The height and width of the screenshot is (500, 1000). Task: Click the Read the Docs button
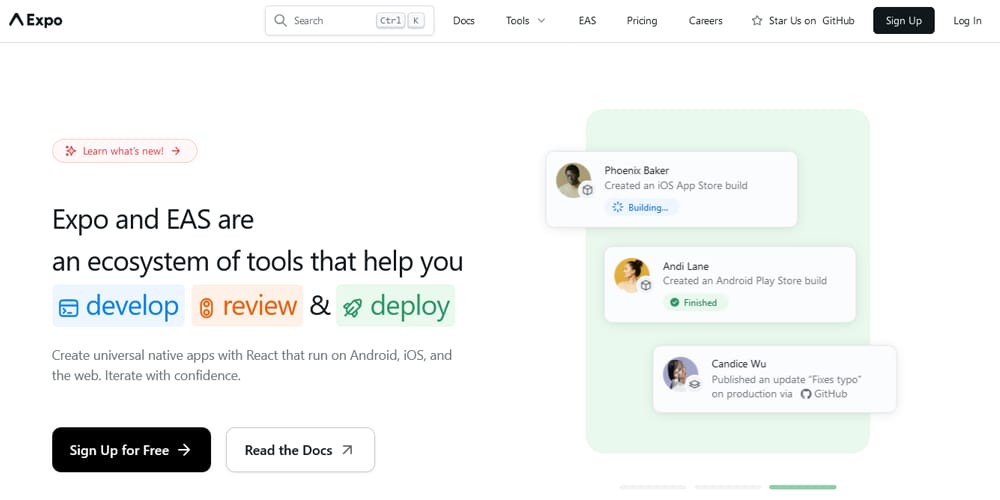click(x=300, y=450)
